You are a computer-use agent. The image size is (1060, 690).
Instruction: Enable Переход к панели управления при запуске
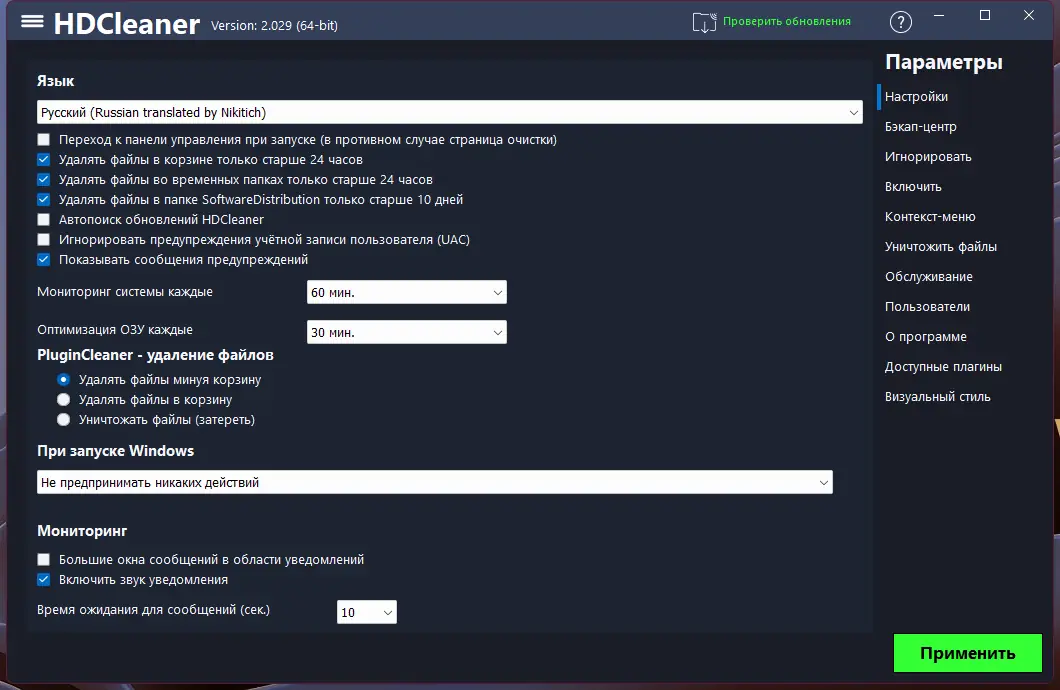[x=44, y=140]
